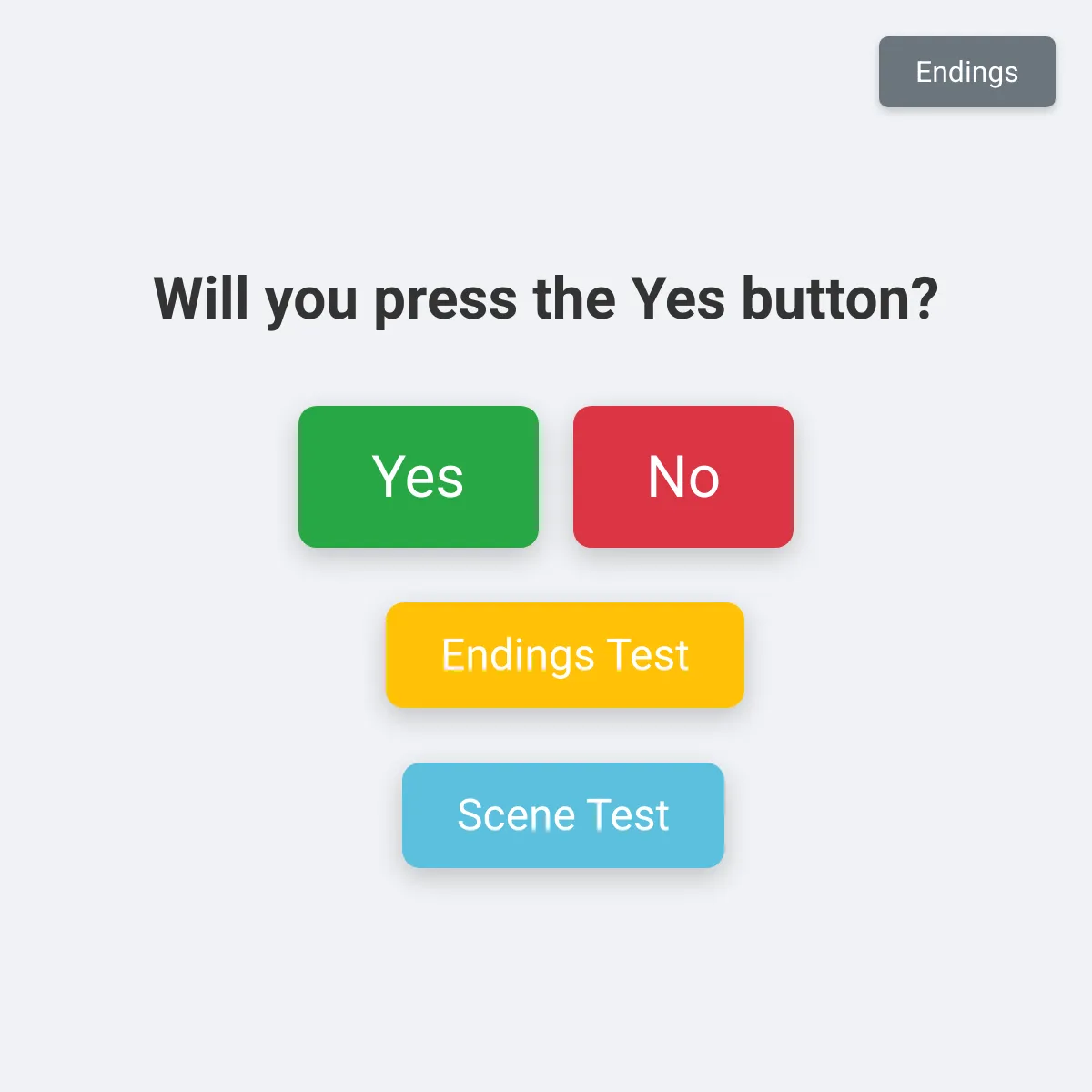Screen dimensions: 1092x1092
Task: Open the gray Endings button
Action: pos(967,72)
